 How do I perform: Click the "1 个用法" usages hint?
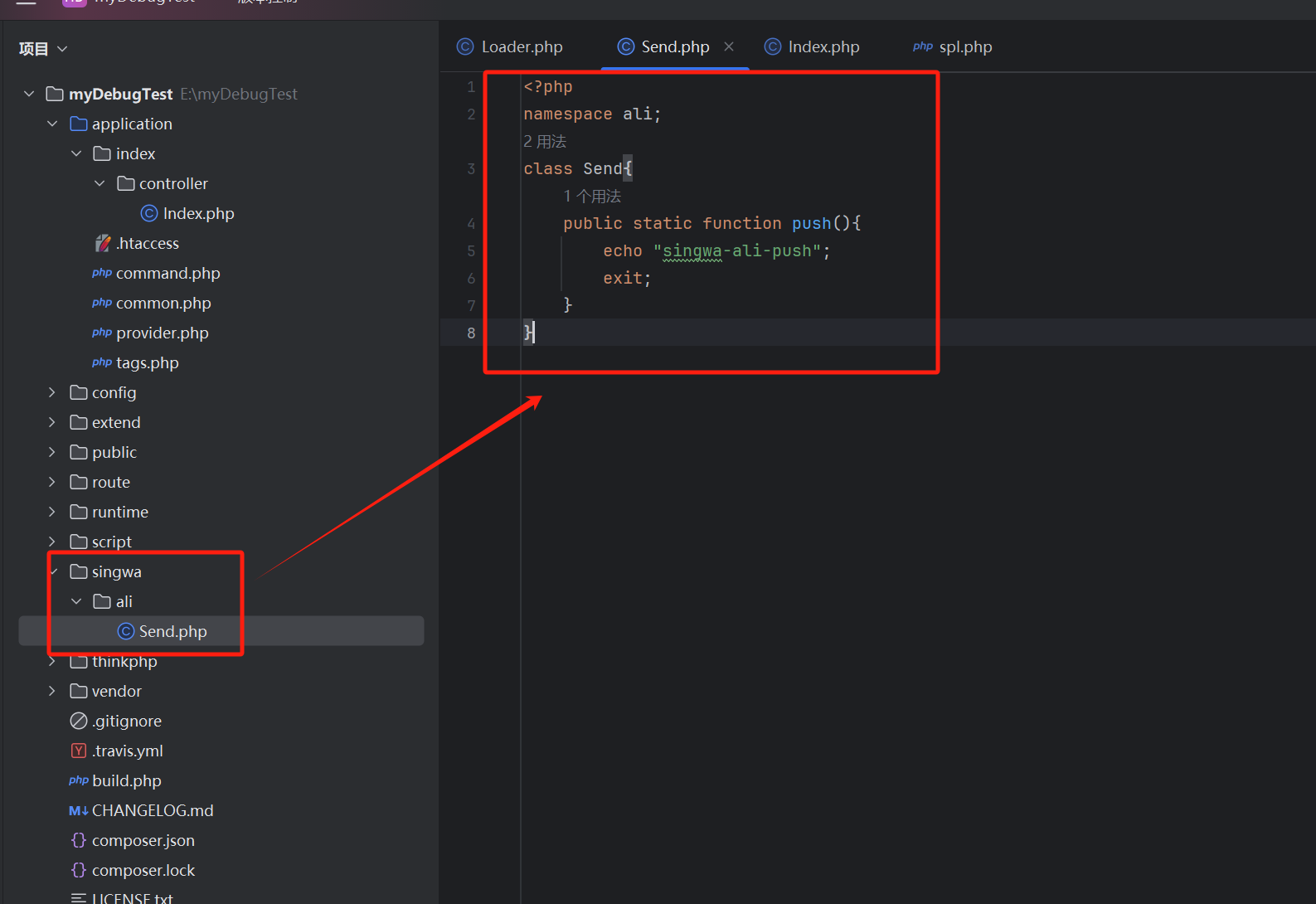[x=592, y=197]
